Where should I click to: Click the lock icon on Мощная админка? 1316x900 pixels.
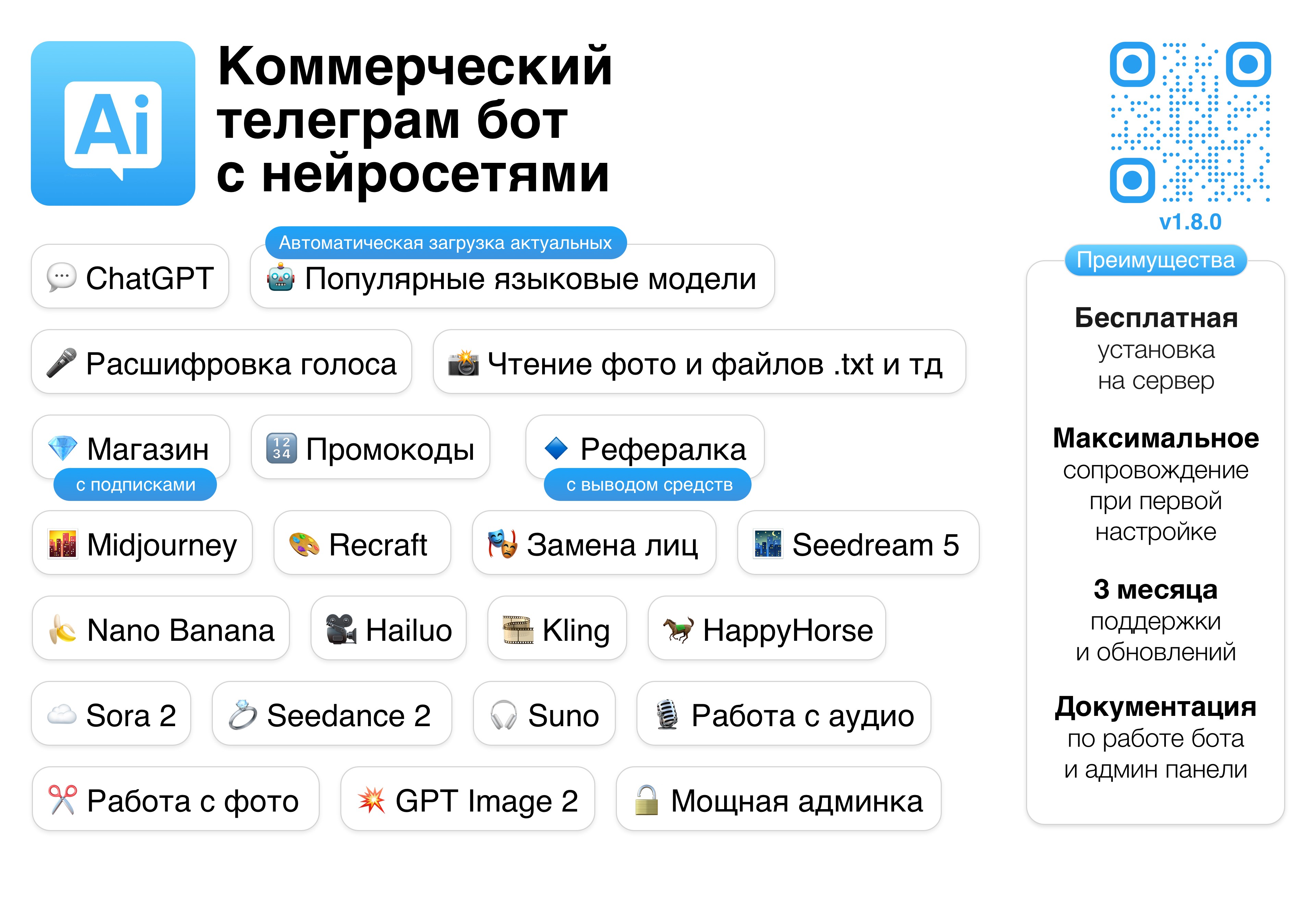coord(647,800)
